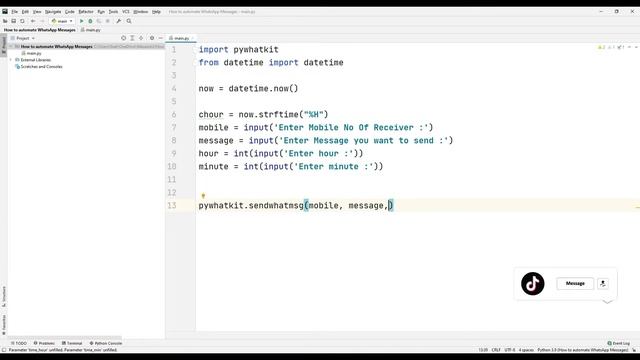Click the TikTok logo in overlay

[532, 283]
